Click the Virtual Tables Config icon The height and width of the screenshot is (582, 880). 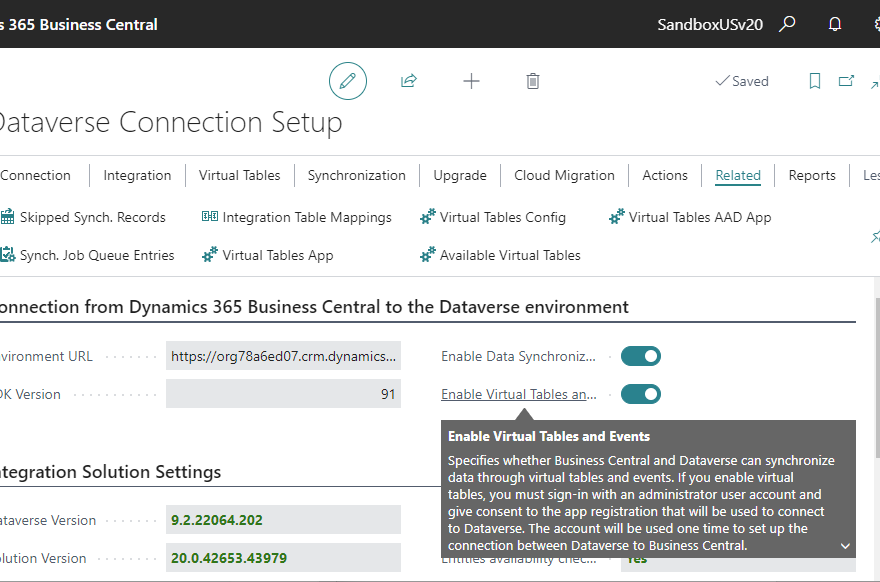428,217
